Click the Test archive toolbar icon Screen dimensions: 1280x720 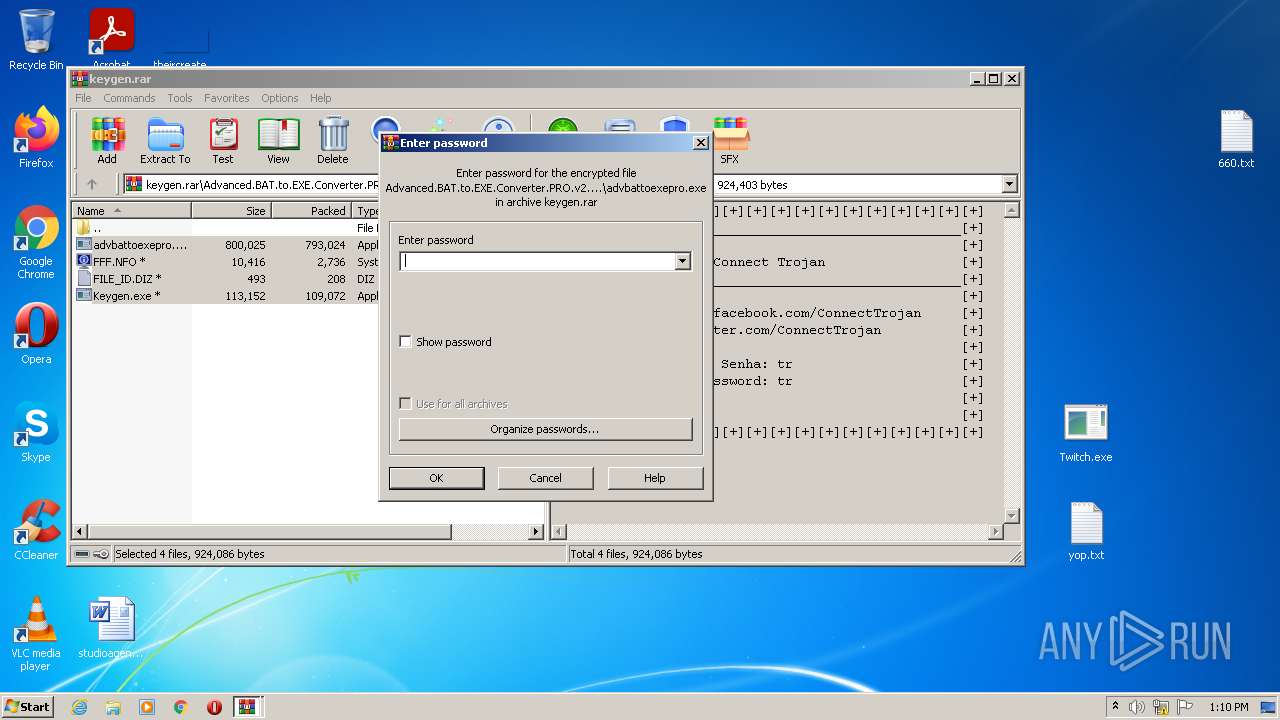pos(223,140)
